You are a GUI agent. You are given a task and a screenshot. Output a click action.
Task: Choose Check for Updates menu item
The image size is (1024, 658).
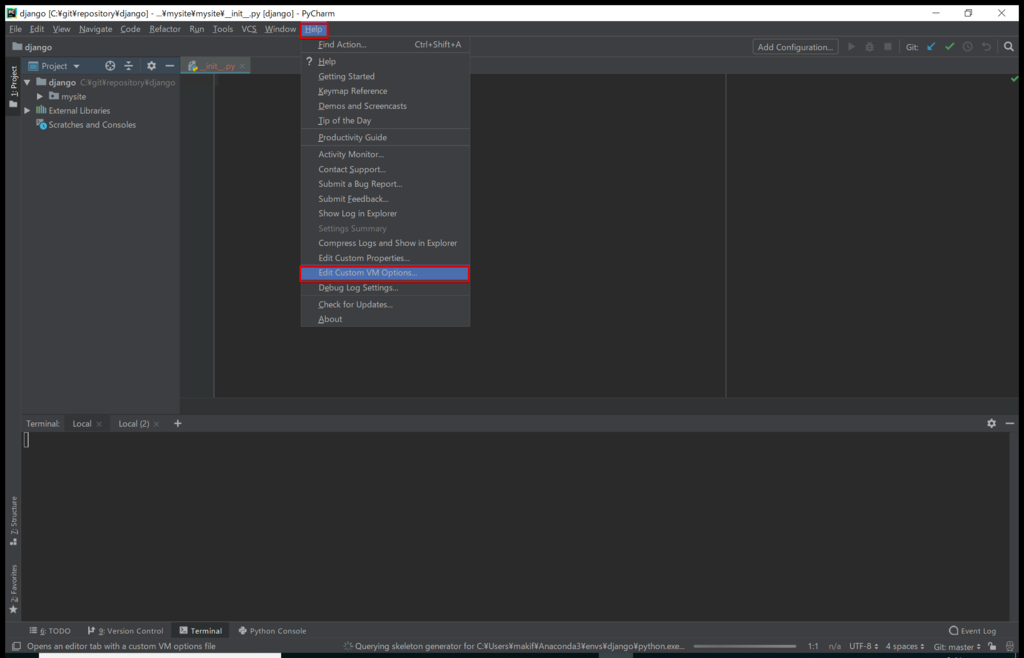click(x=385, y=305)
